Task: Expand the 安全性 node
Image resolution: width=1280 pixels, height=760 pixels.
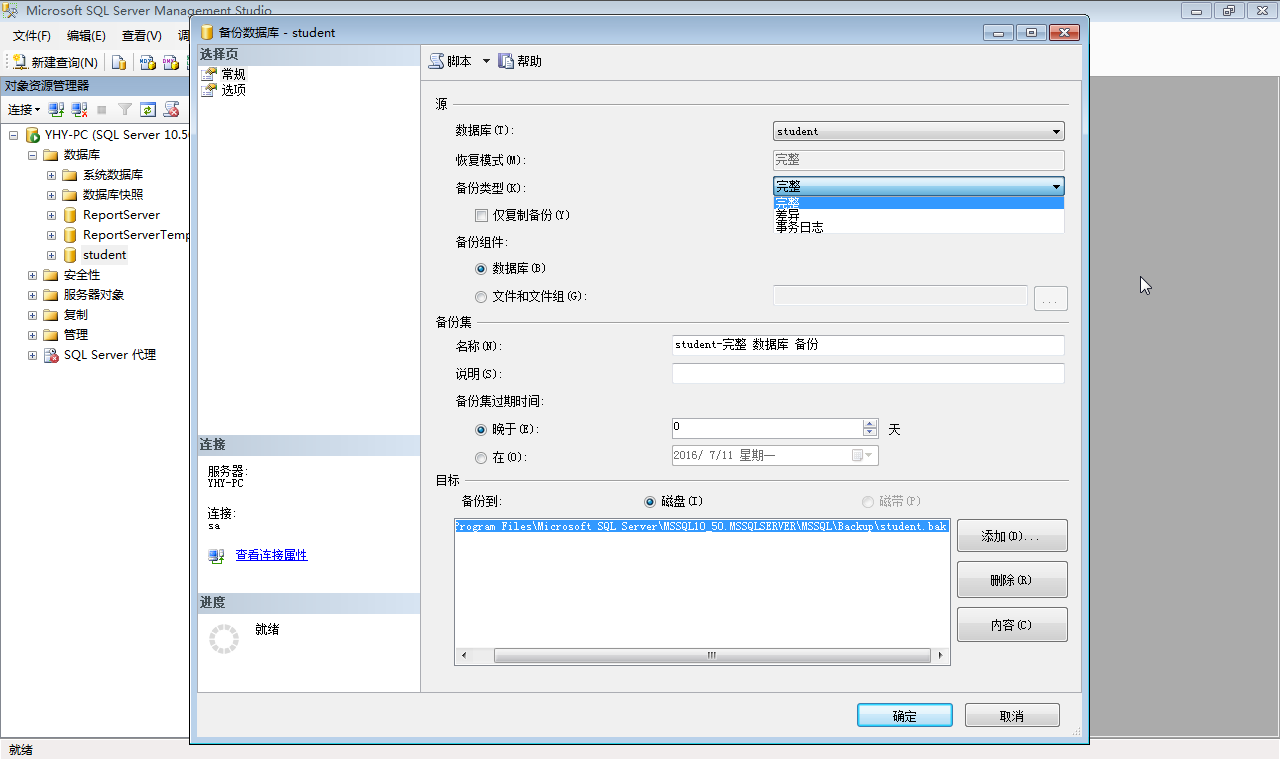Action: tap(33, 275)
